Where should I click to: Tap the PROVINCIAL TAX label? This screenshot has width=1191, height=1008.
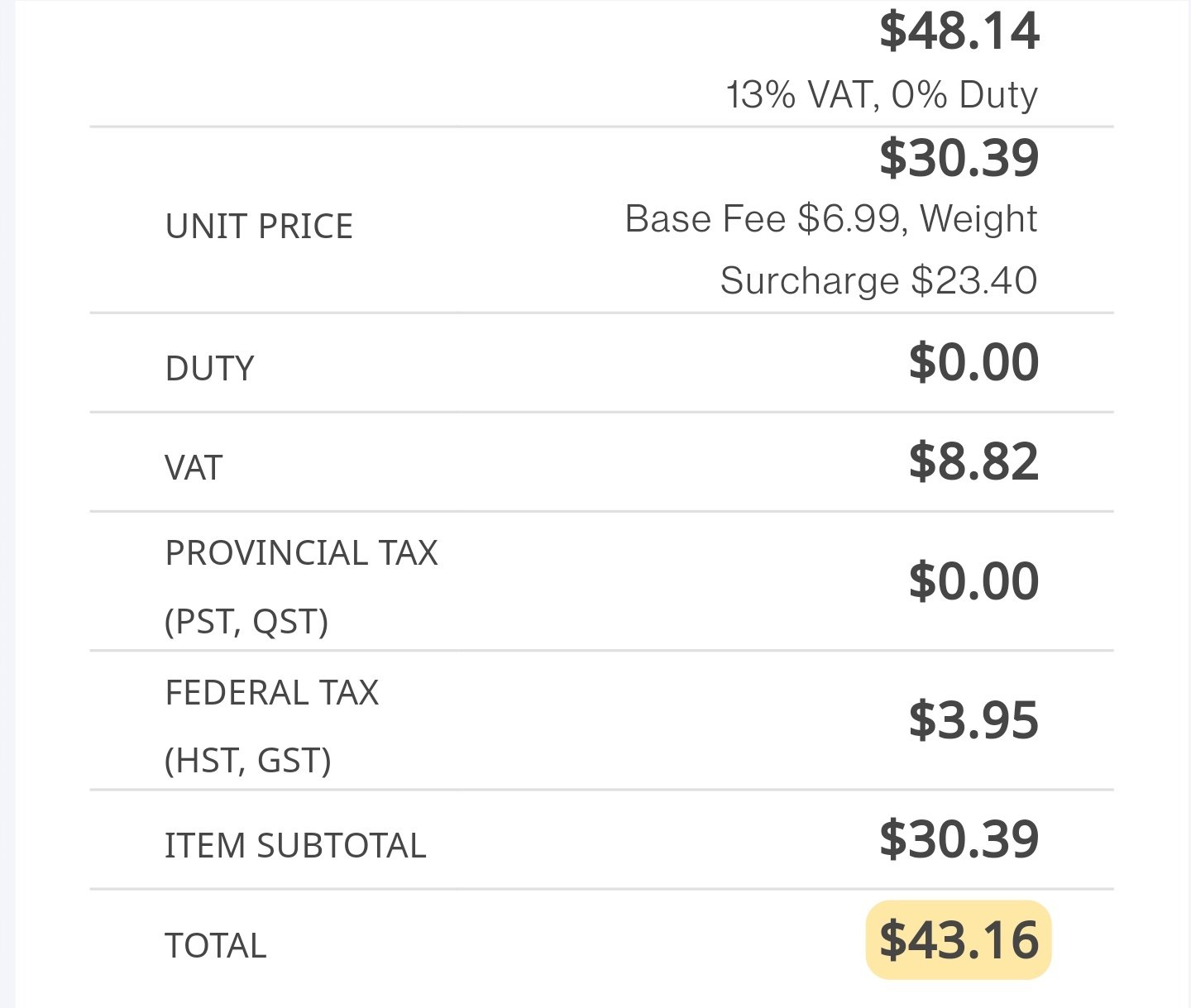[301, 552]
